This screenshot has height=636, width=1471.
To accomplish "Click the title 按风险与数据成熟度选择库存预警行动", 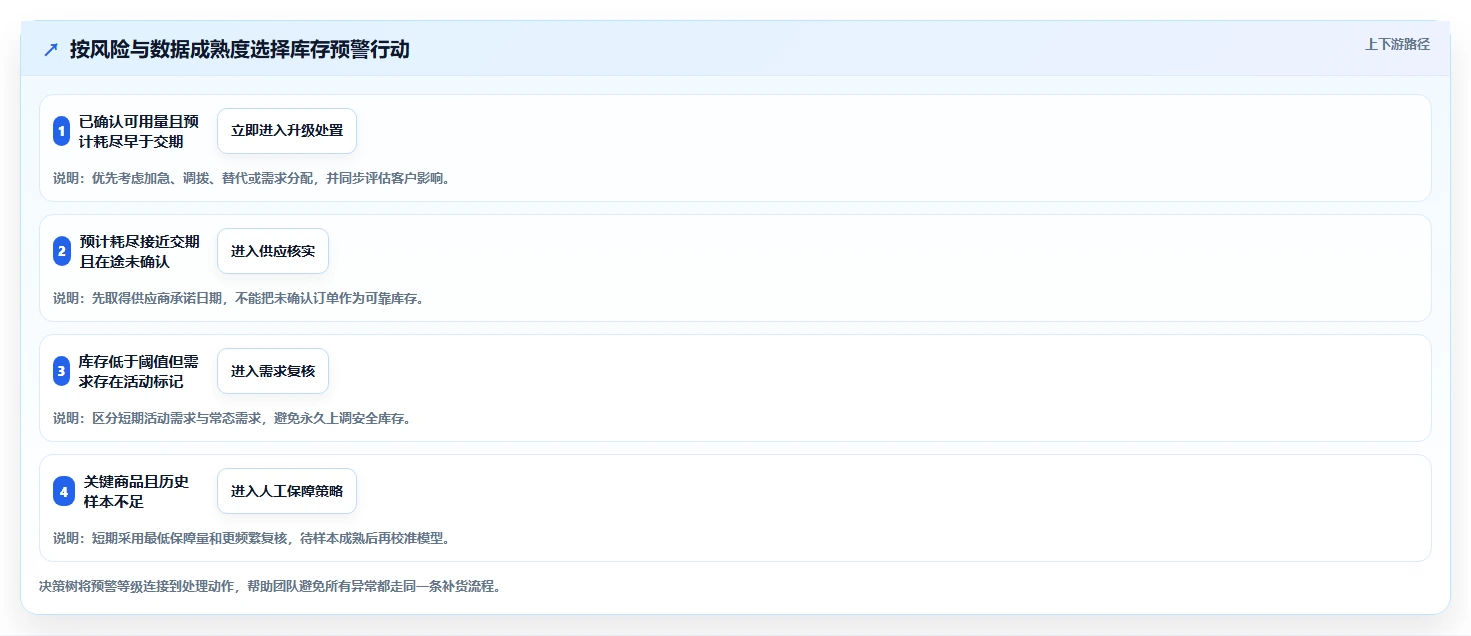I will tap(239, 49).
